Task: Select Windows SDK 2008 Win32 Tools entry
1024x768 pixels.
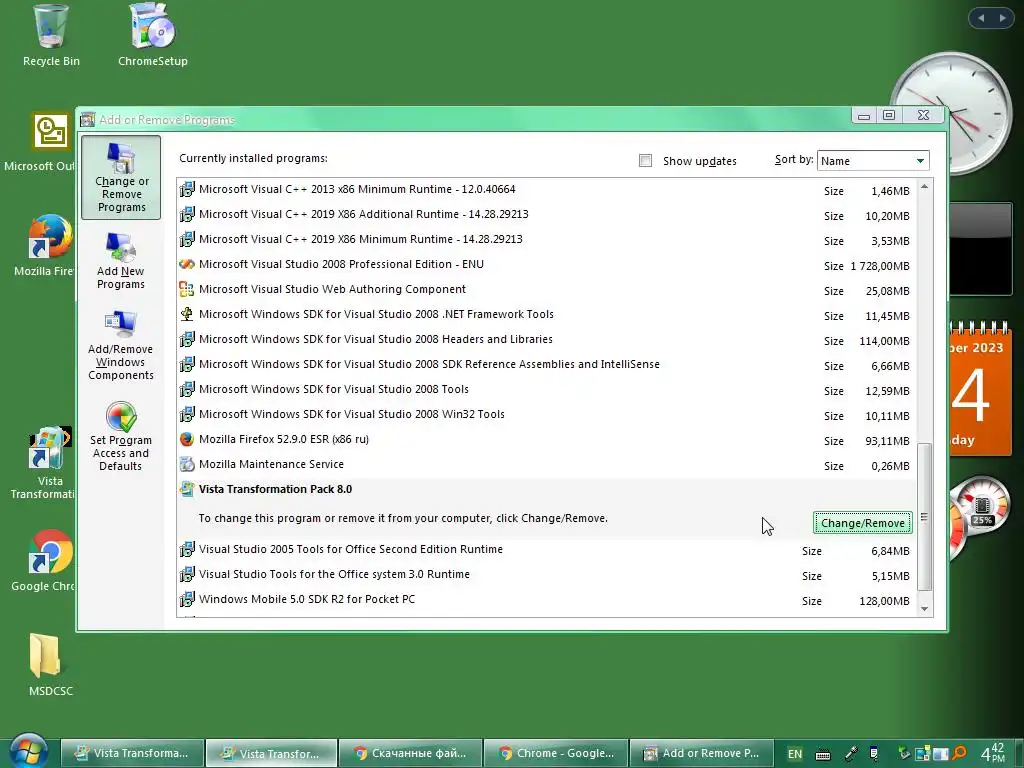Action: tap(547, 415)
